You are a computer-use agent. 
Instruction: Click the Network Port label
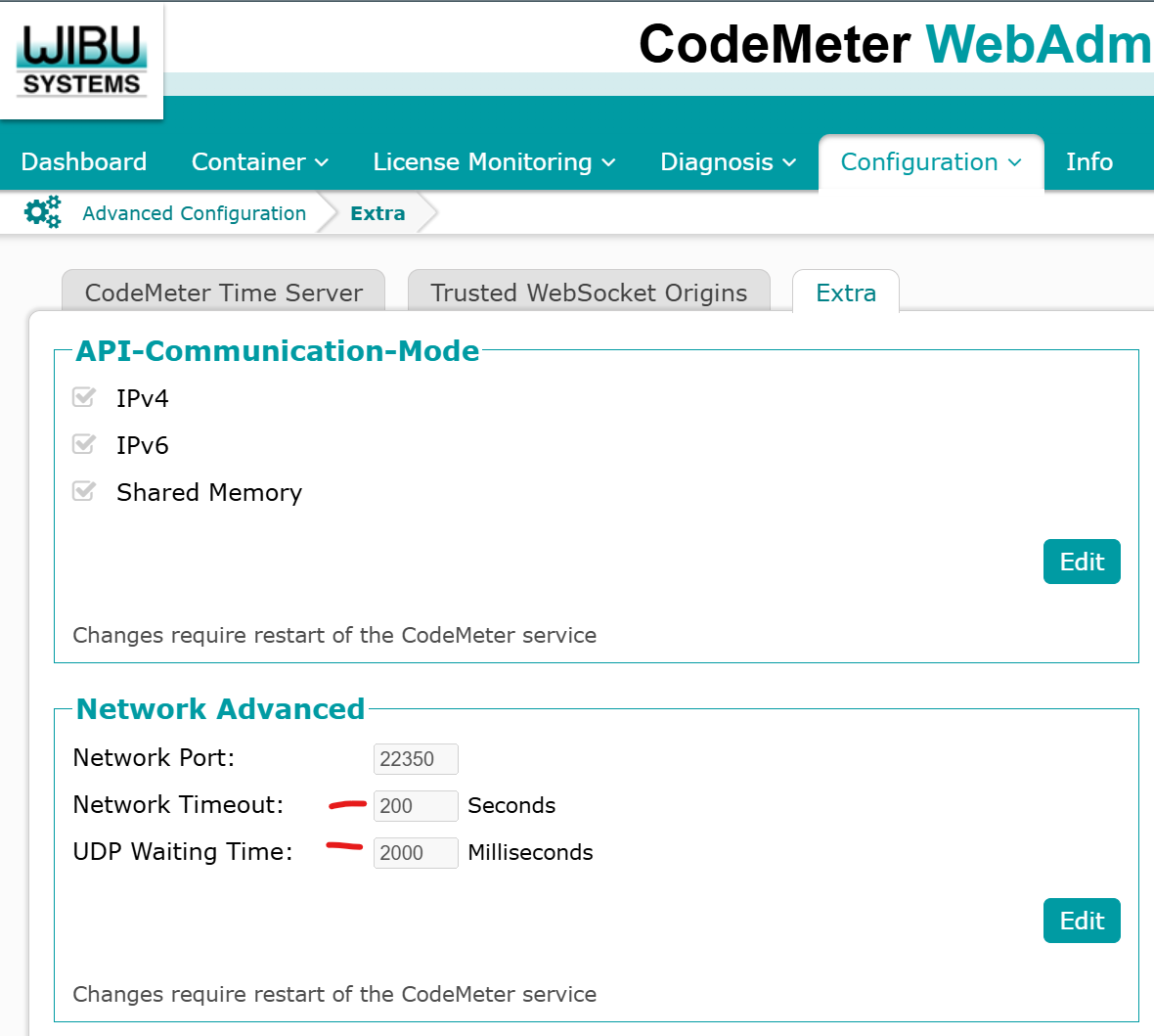pyautogui.click(x=154, y=757)
